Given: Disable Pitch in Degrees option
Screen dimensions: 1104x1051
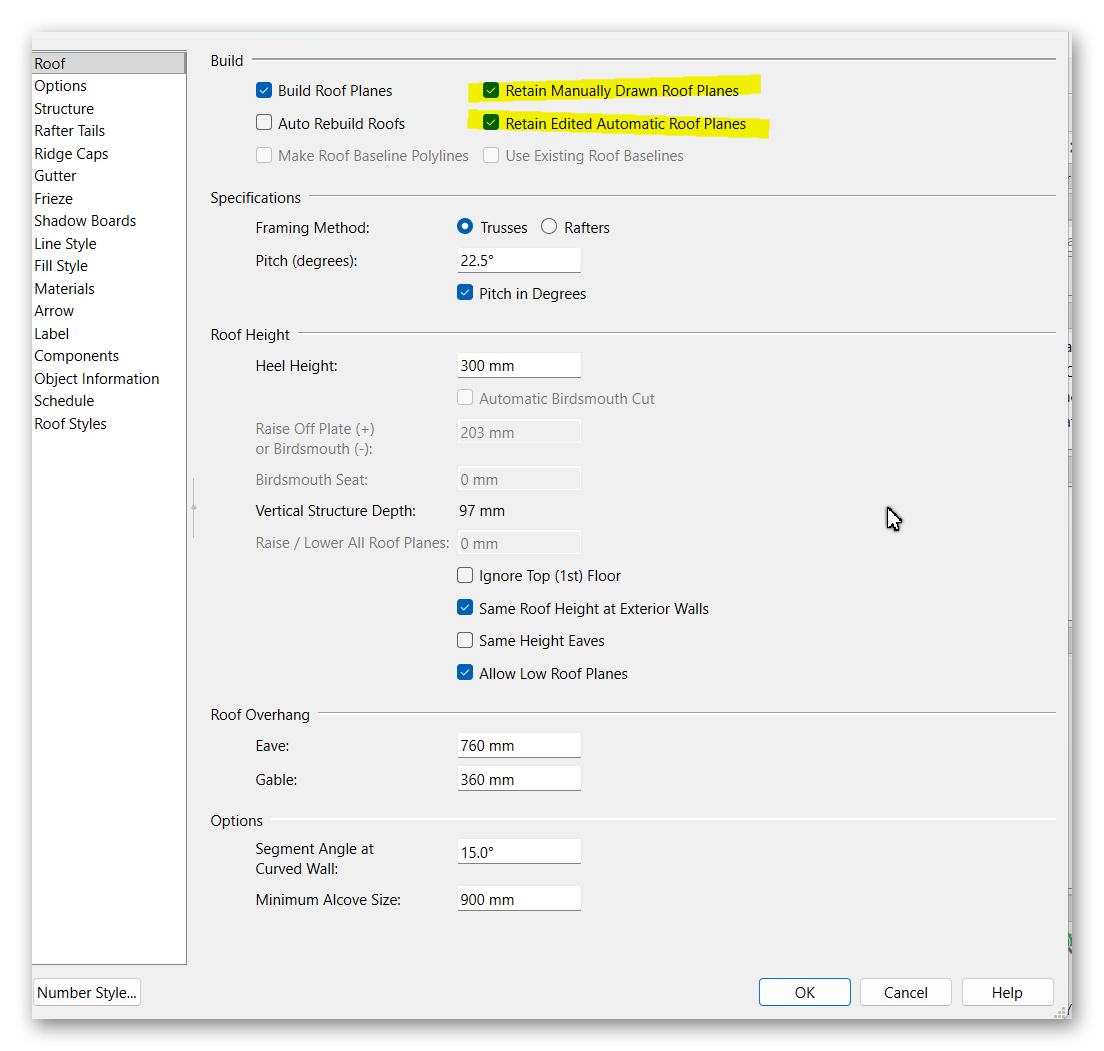Looking at the screenshot, I should click(x=465, y=294).
